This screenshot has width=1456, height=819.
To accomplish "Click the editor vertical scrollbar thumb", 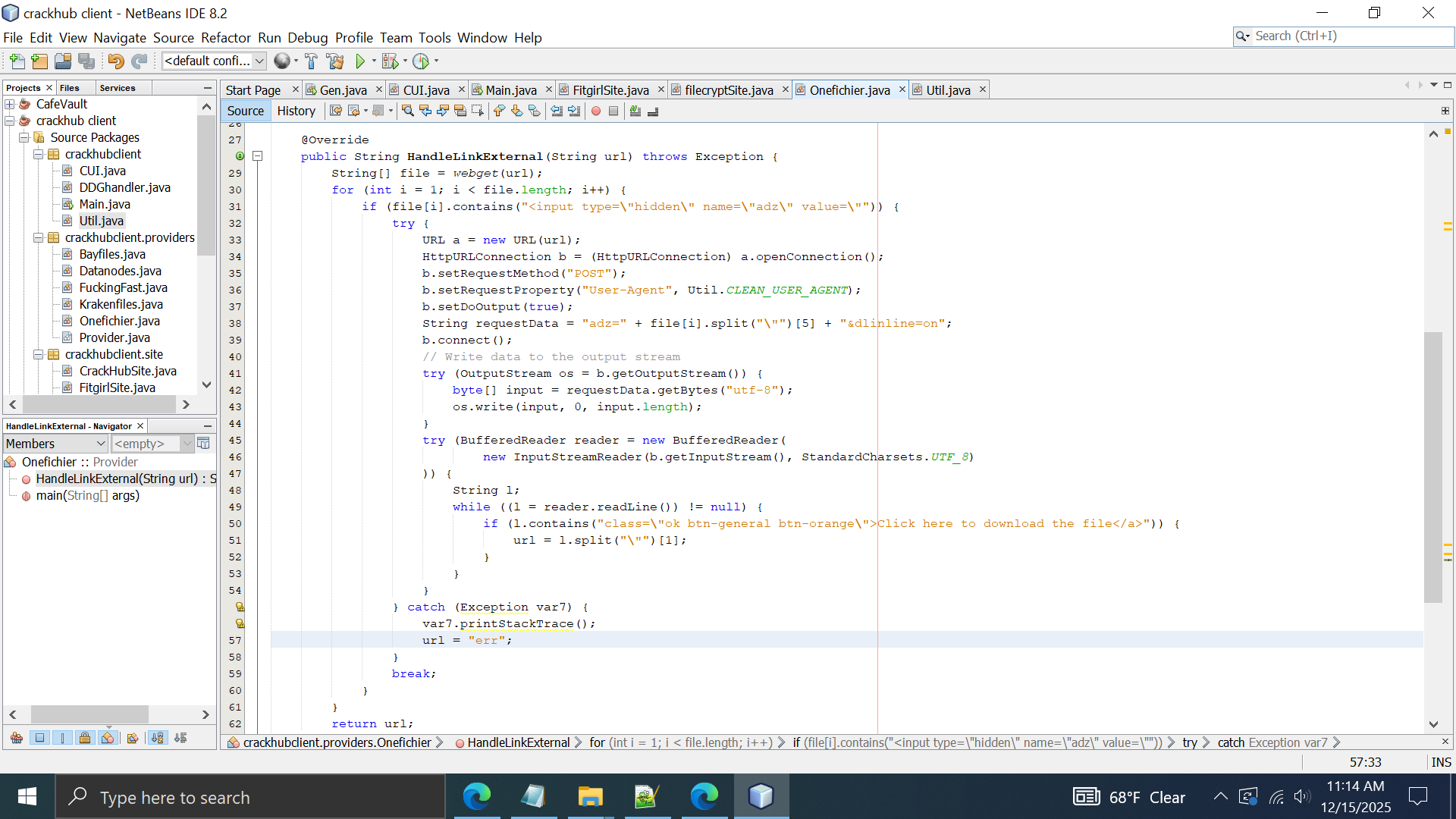I will [1432, 466].
